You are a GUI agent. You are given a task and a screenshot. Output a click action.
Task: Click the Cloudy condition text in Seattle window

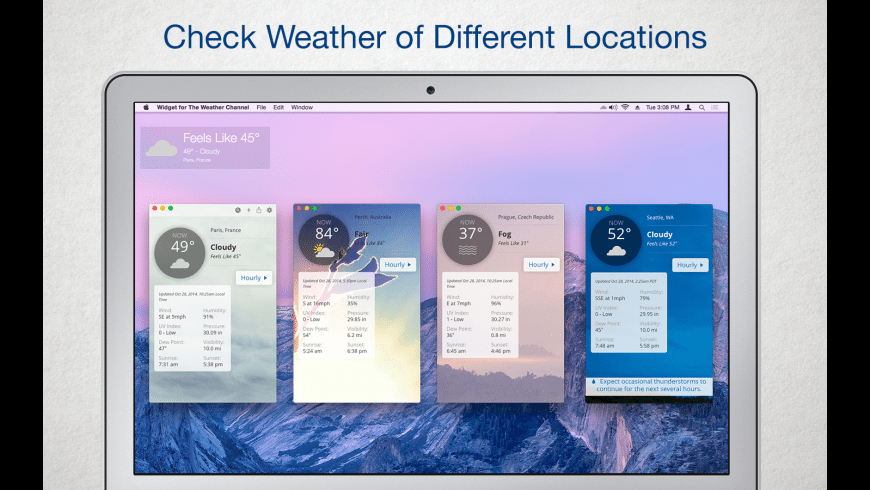[x=659, y=235]
